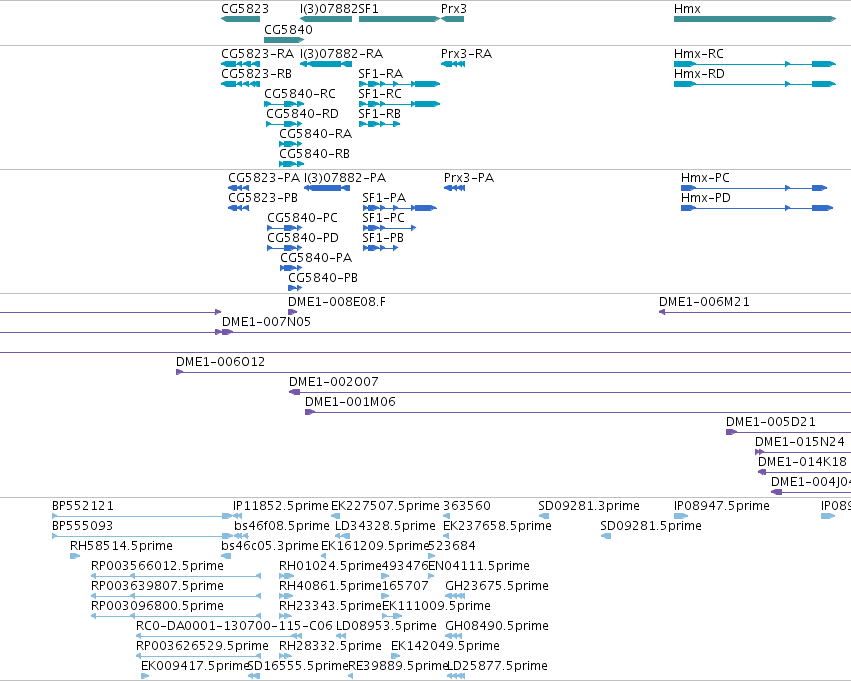
Task: Click the RP003639807.5prime EST
Action: point(176,596)
